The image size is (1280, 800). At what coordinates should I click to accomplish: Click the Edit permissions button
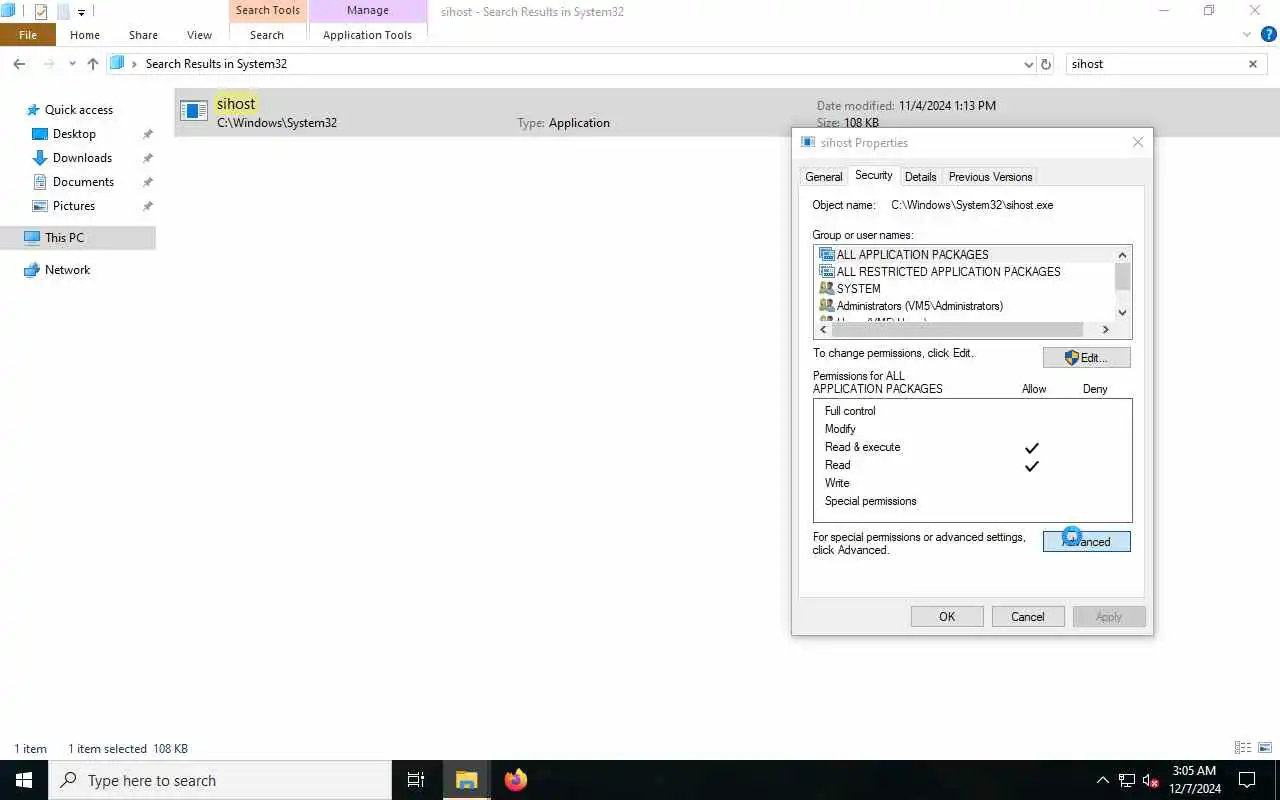pyautogui.click(x=1087, y=357)
